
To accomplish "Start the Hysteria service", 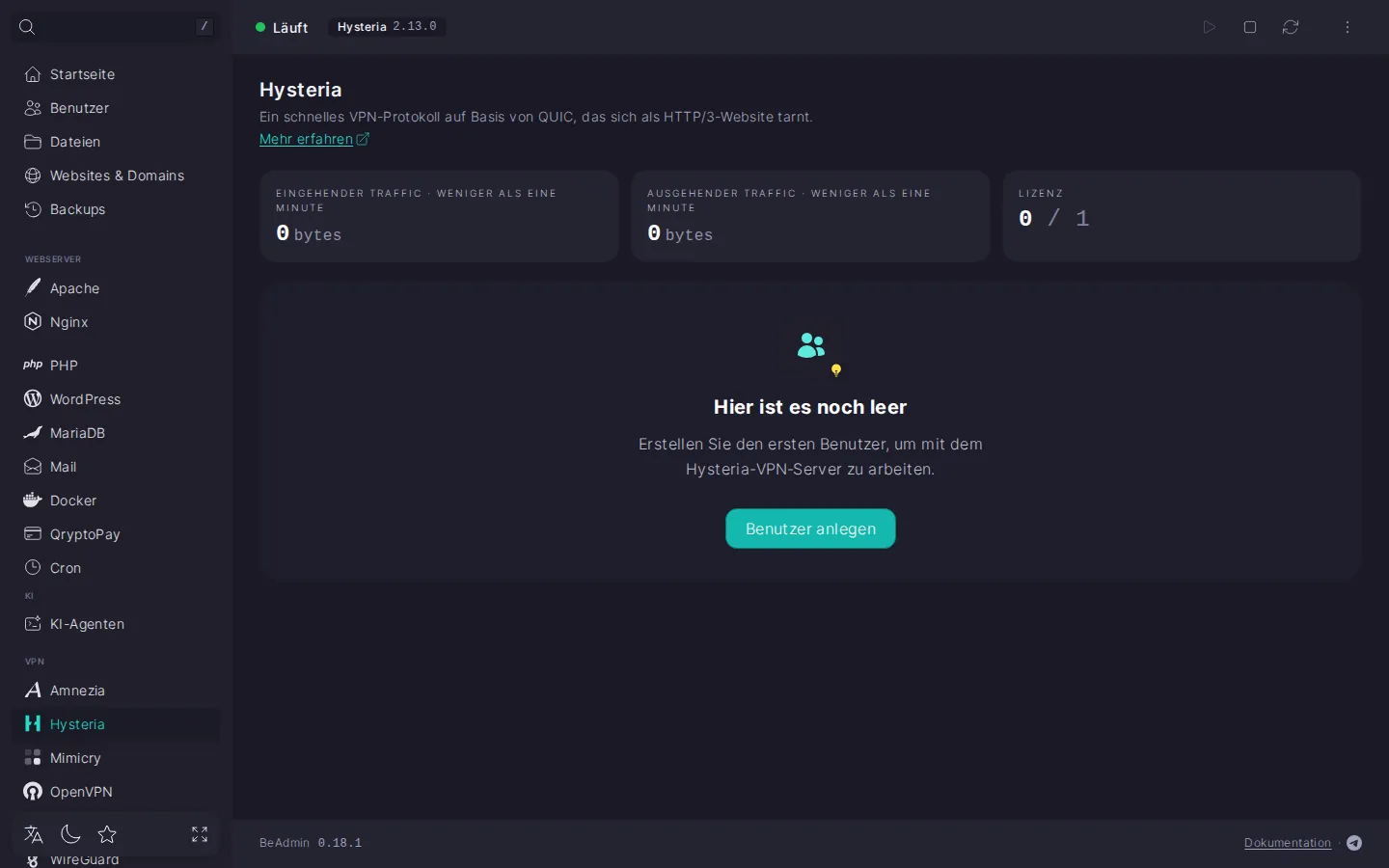I will point(1210,27).
